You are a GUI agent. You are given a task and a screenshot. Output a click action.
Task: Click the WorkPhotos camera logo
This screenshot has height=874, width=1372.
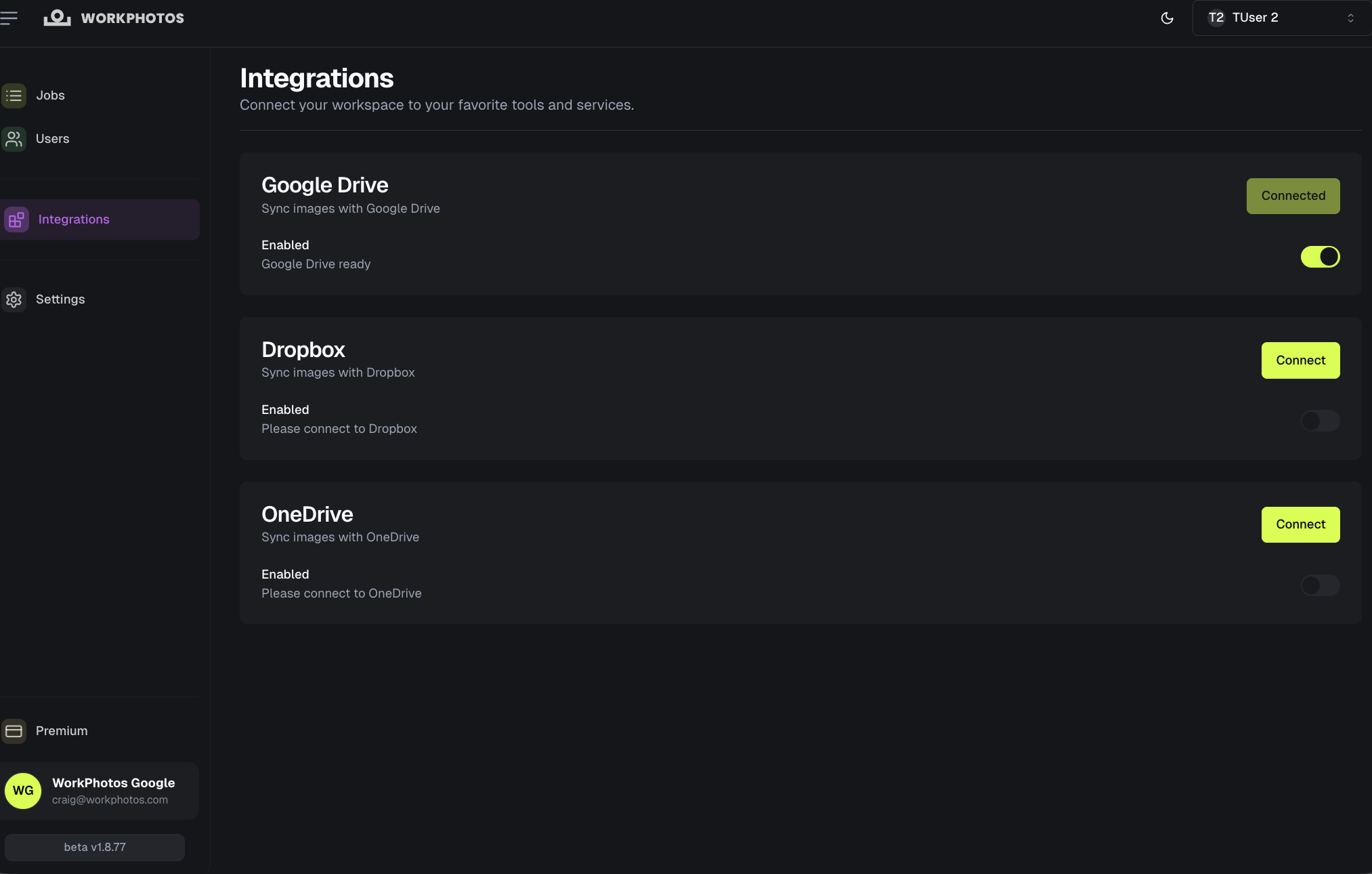(57, 18)
